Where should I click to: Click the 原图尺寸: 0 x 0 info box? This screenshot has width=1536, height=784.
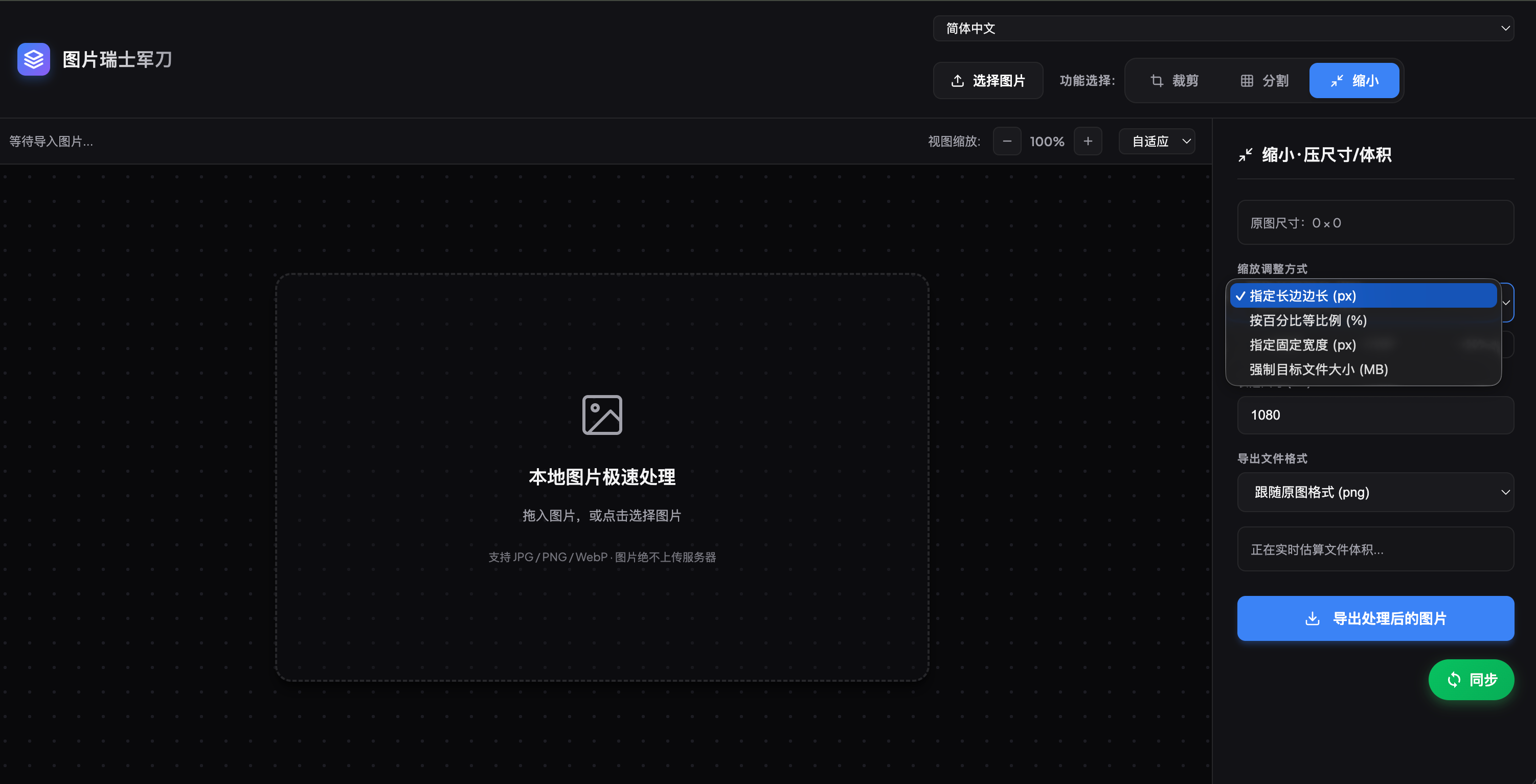1375,222
